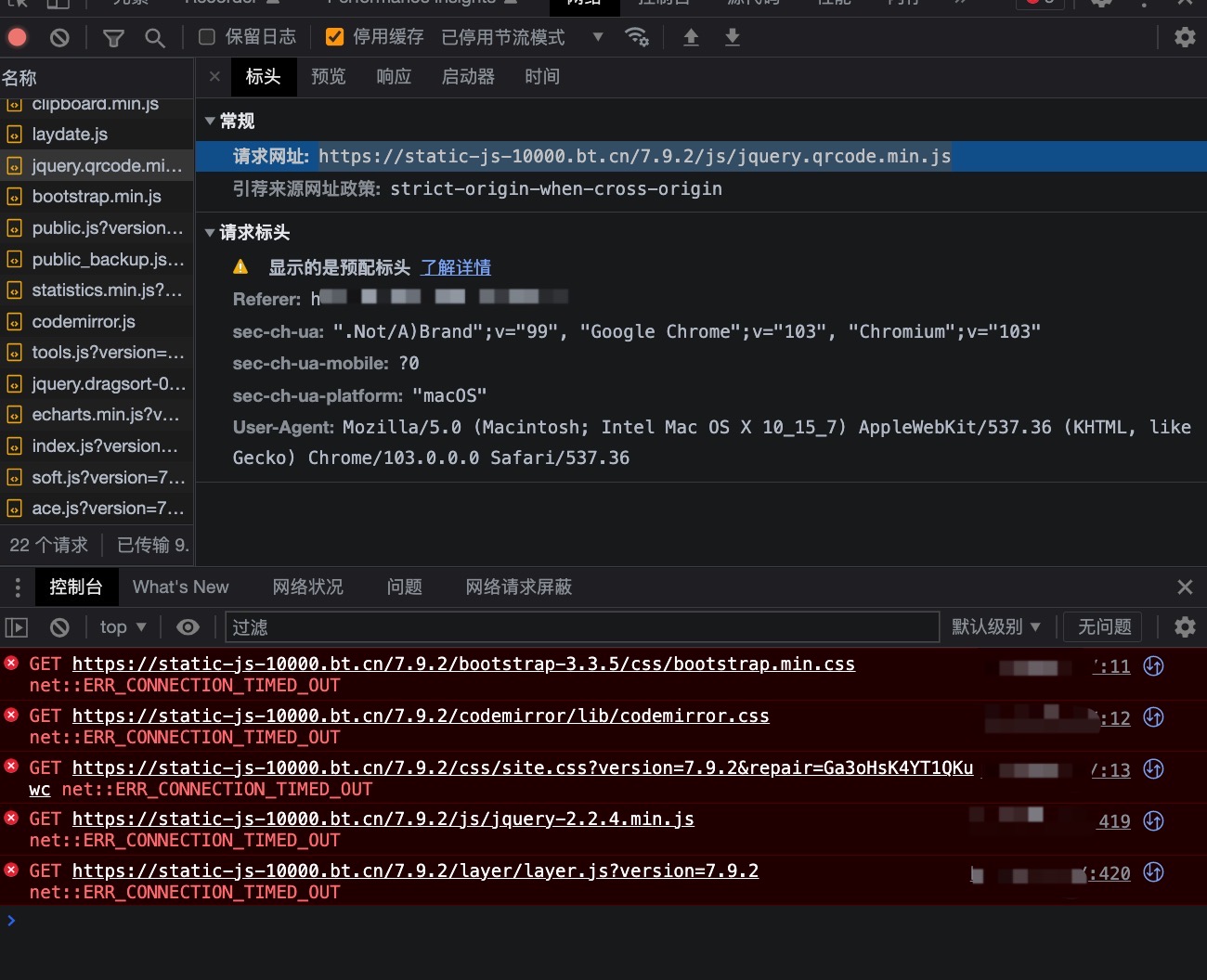Close the request details pane
The height and width of the screenshot is (980, 1207).
214,76
